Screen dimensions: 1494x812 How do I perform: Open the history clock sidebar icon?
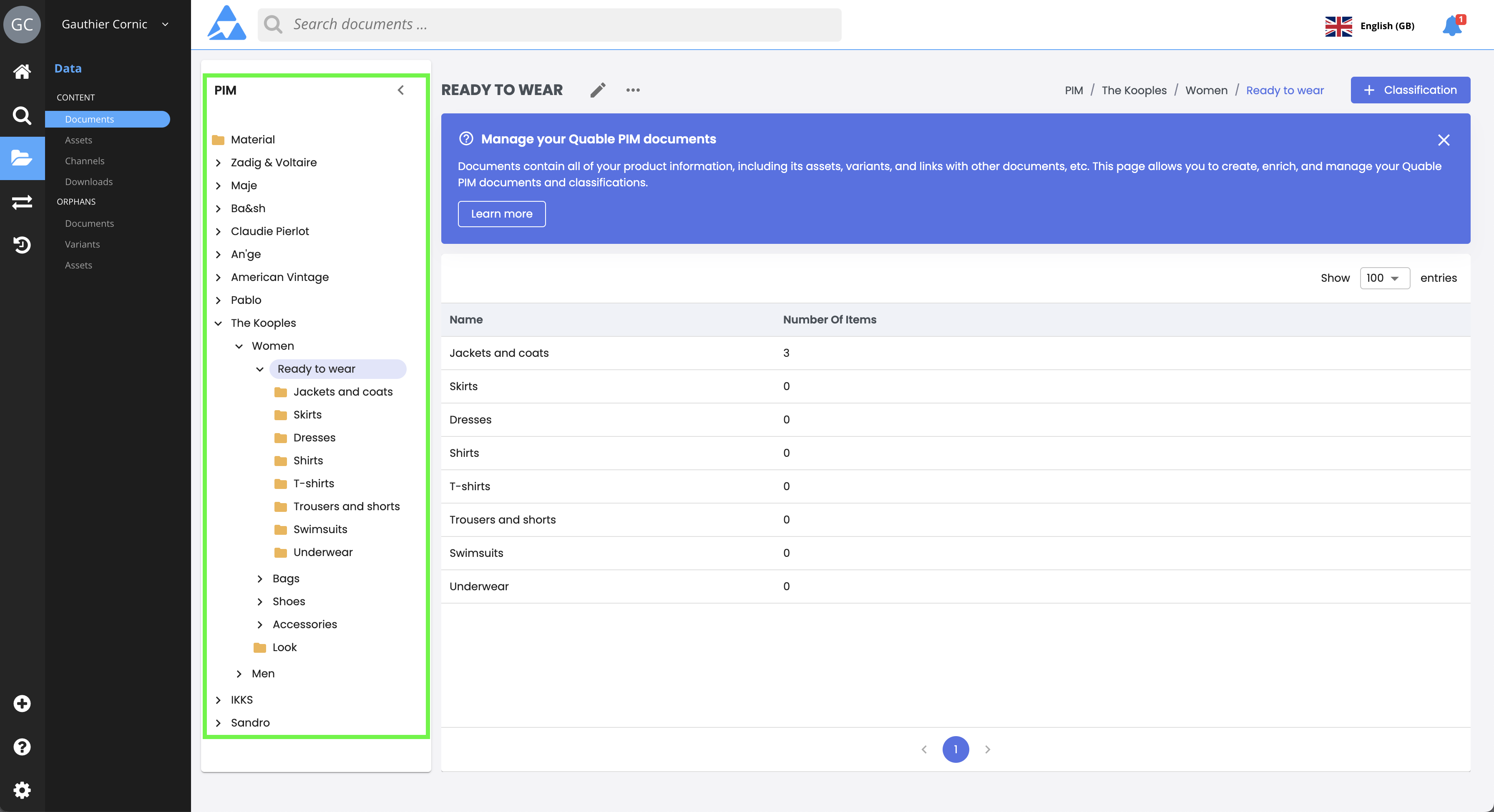click(22, 245)
